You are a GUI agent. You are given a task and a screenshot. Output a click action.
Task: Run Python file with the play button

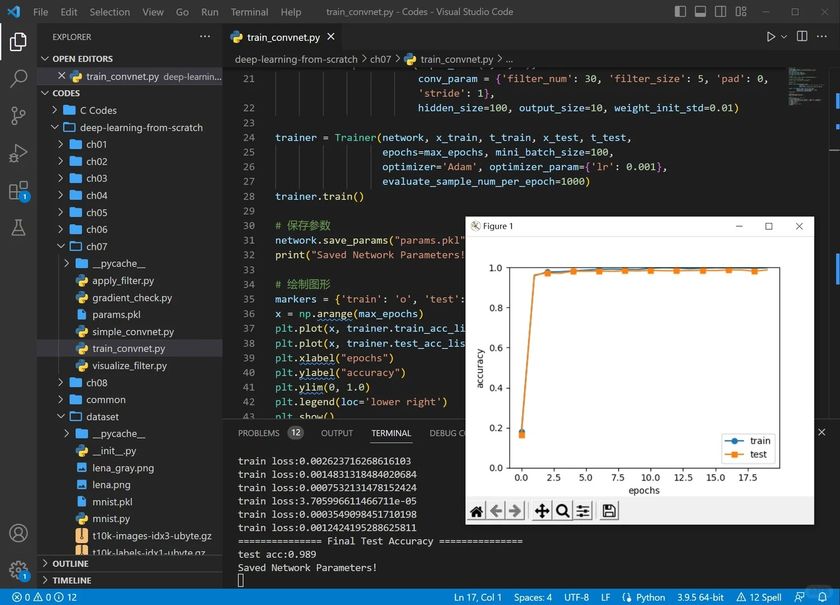(x=770, y=36)
